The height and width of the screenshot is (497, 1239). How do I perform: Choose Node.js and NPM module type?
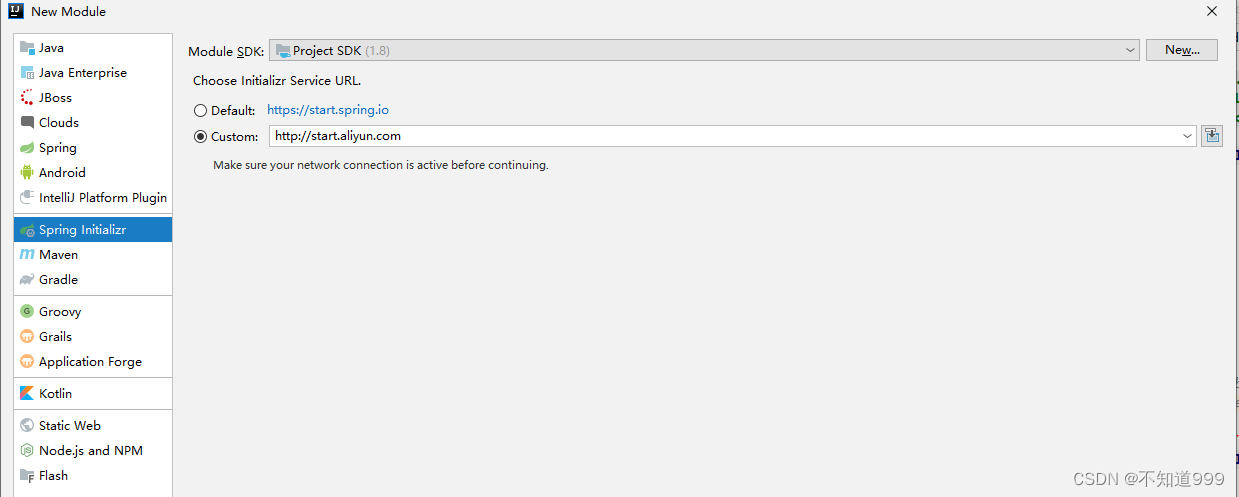(x=93, y=451)
